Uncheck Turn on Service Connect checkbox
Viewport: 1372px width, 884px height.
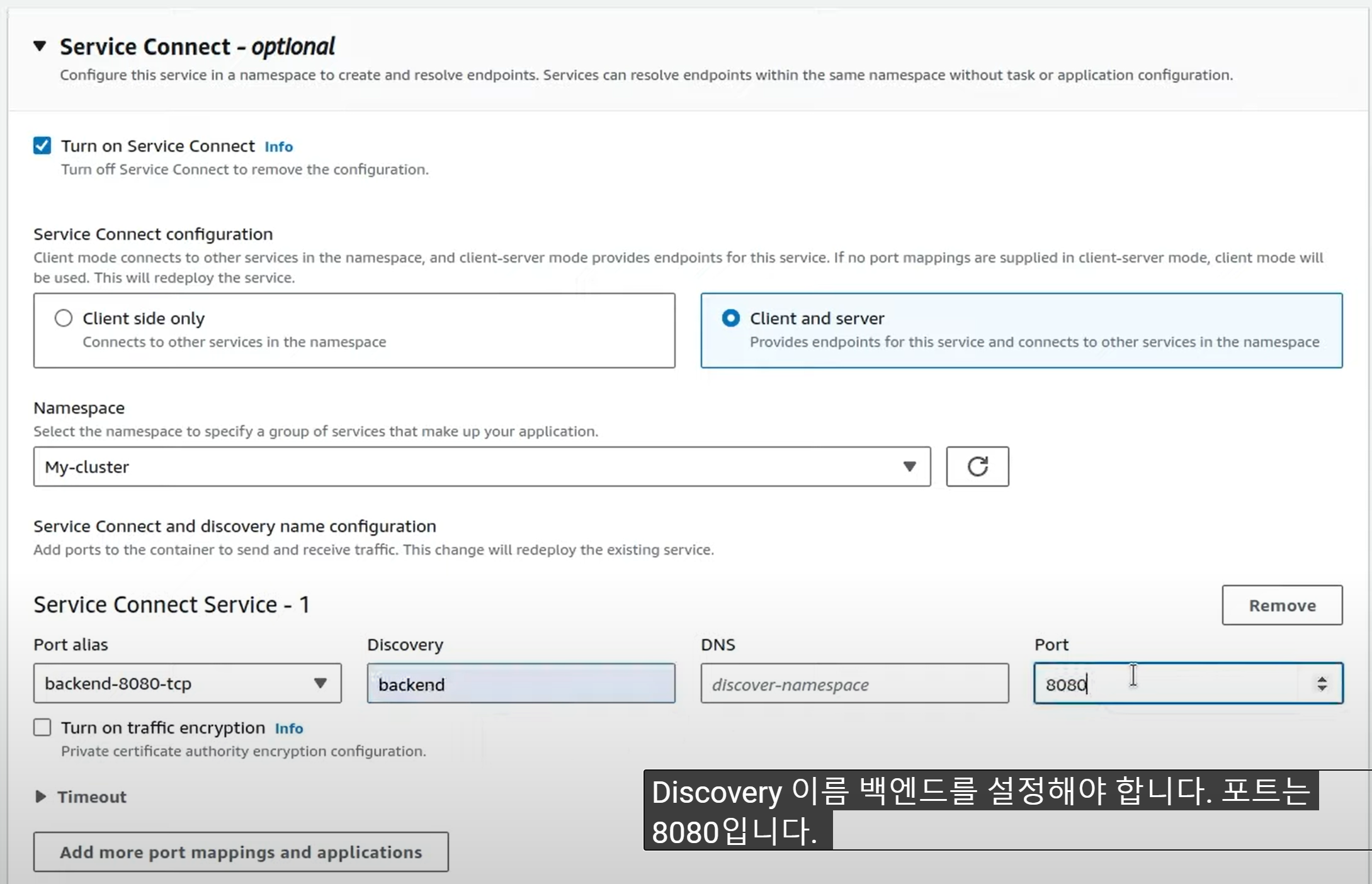click(42, 145)
